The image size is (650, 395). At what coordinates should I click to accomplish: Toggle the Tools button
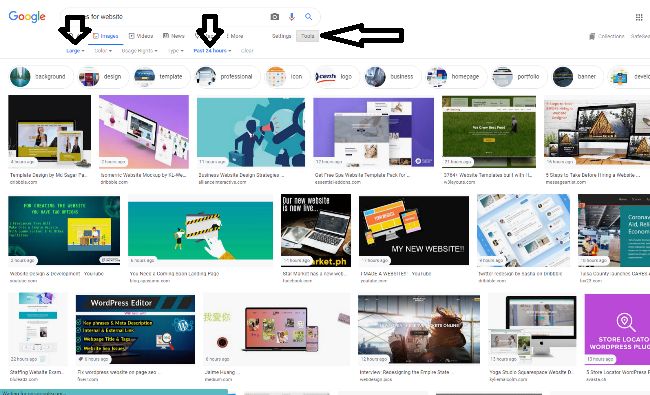coord(308,36)
